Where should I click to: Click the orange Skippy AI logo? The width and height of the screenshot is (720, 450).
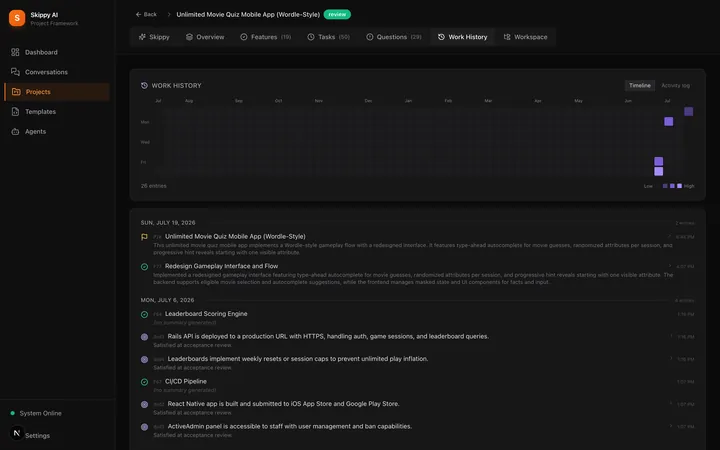pyautogui.click(x=17, y=18)
